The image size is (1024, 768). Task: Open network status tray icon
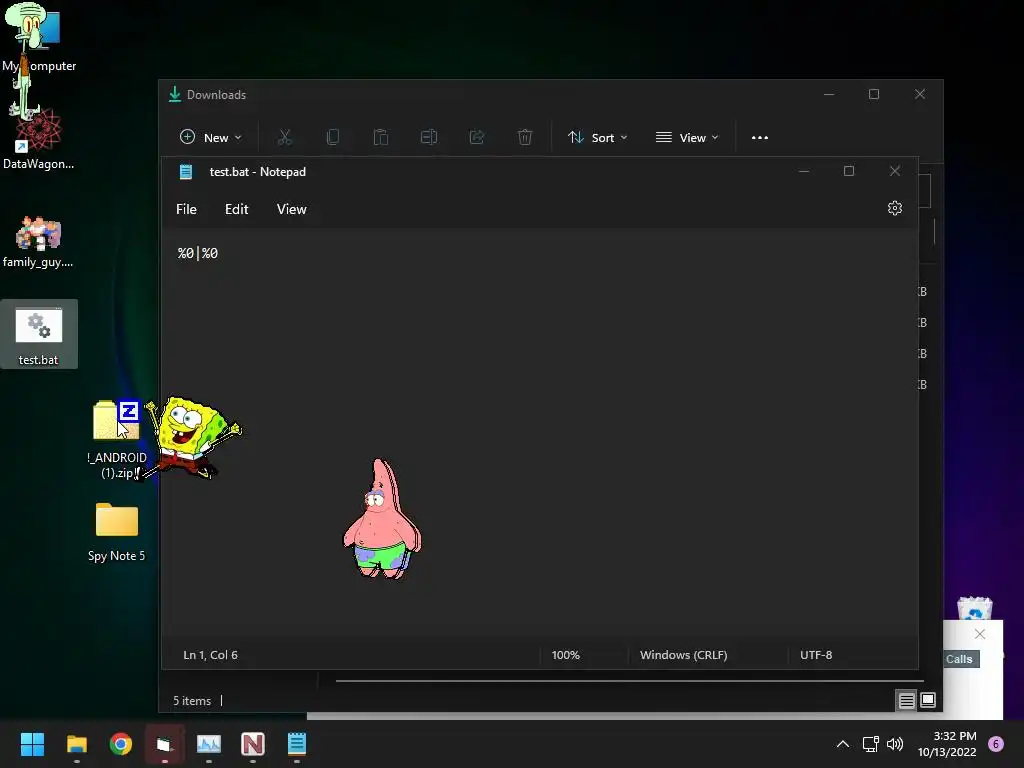click(x=871, y=744)
